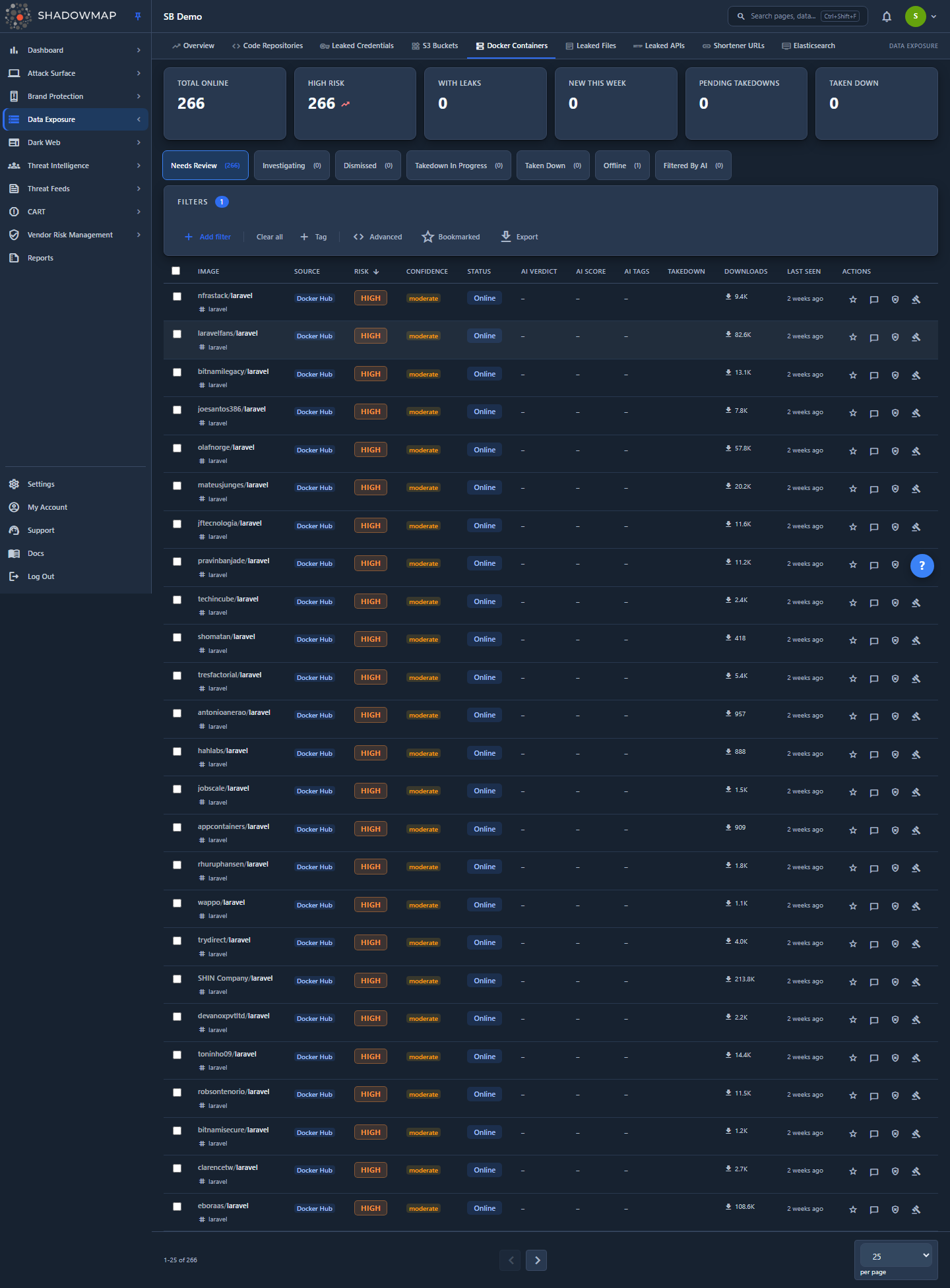Tick the checkbox for eboraas/laravel
Screen dimensions: 950x1288
click(177, 1207)
